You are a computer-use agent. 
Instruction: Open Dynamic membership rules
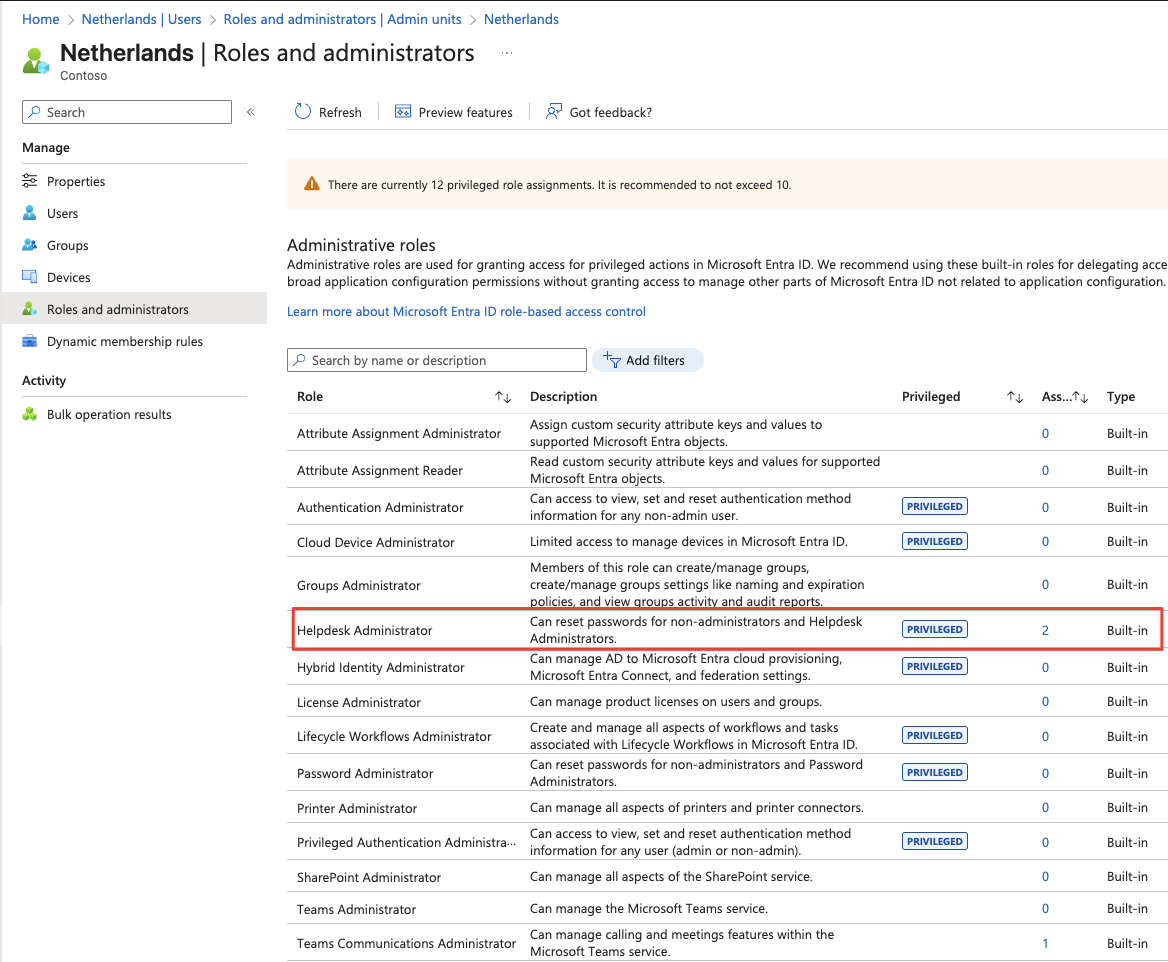click(124, 341)
